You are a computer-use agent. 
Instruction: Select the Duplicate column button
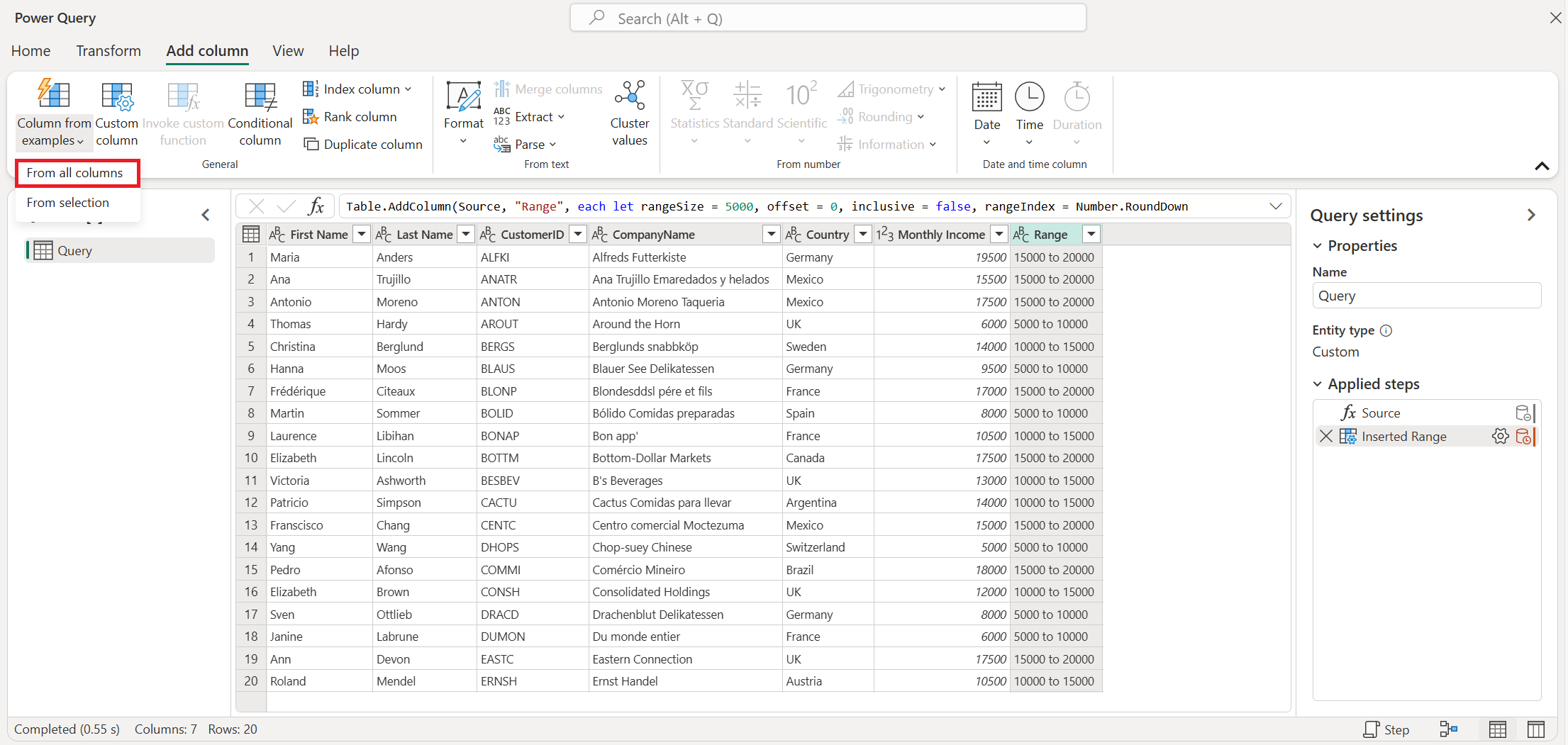[363, 145]
